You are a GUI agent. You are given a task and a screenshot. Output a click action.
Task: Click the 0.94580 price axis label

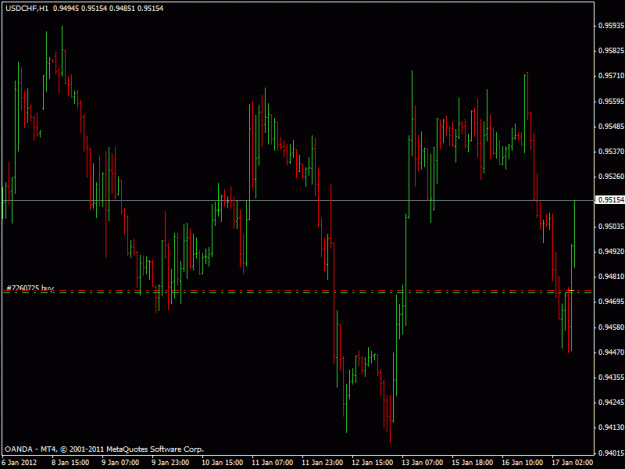tap(611, 327)
